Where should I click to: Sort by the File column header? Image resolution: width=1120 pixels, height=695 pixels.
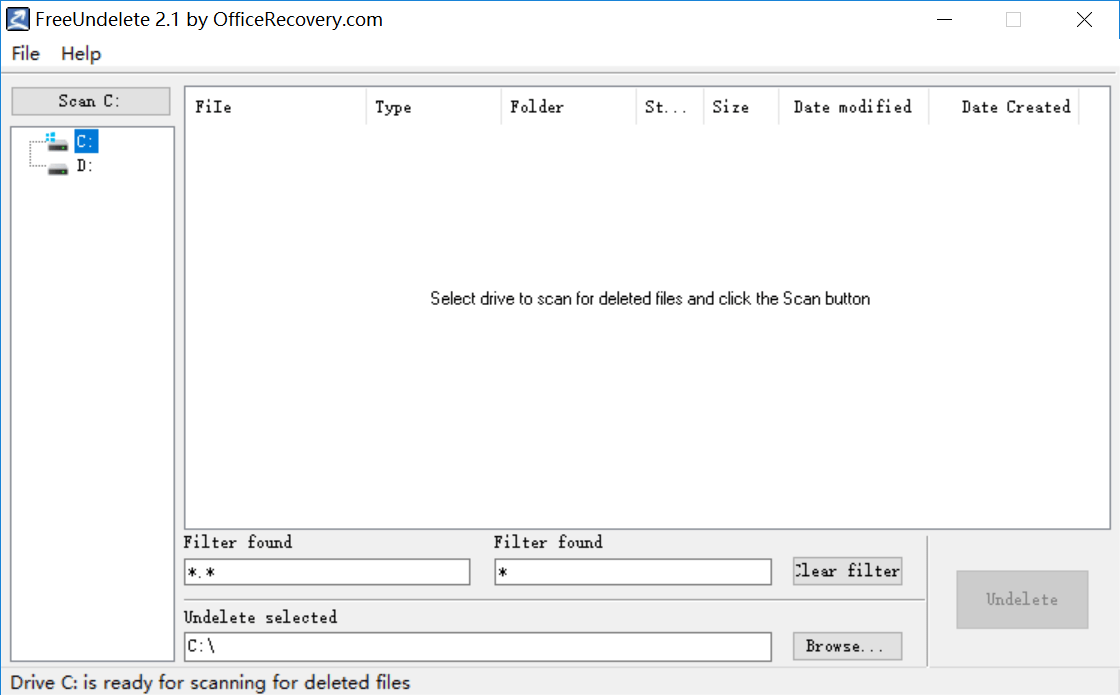275,107
